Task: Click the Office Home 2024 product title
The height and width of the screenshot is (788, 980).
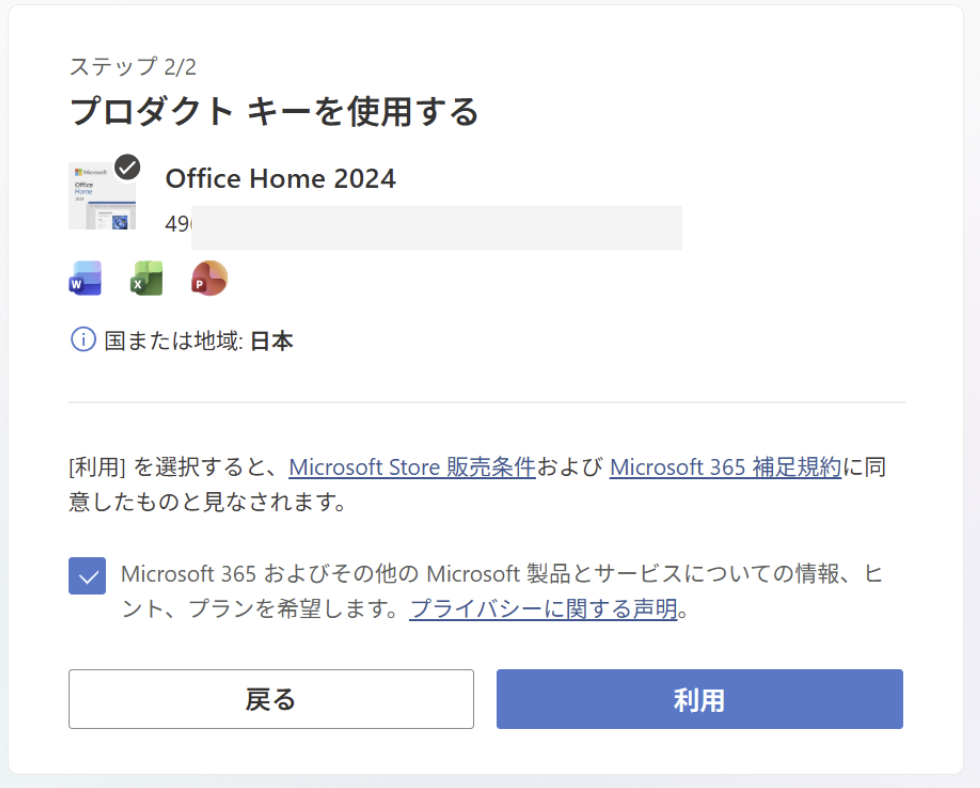Action: (x=280, y=179)
